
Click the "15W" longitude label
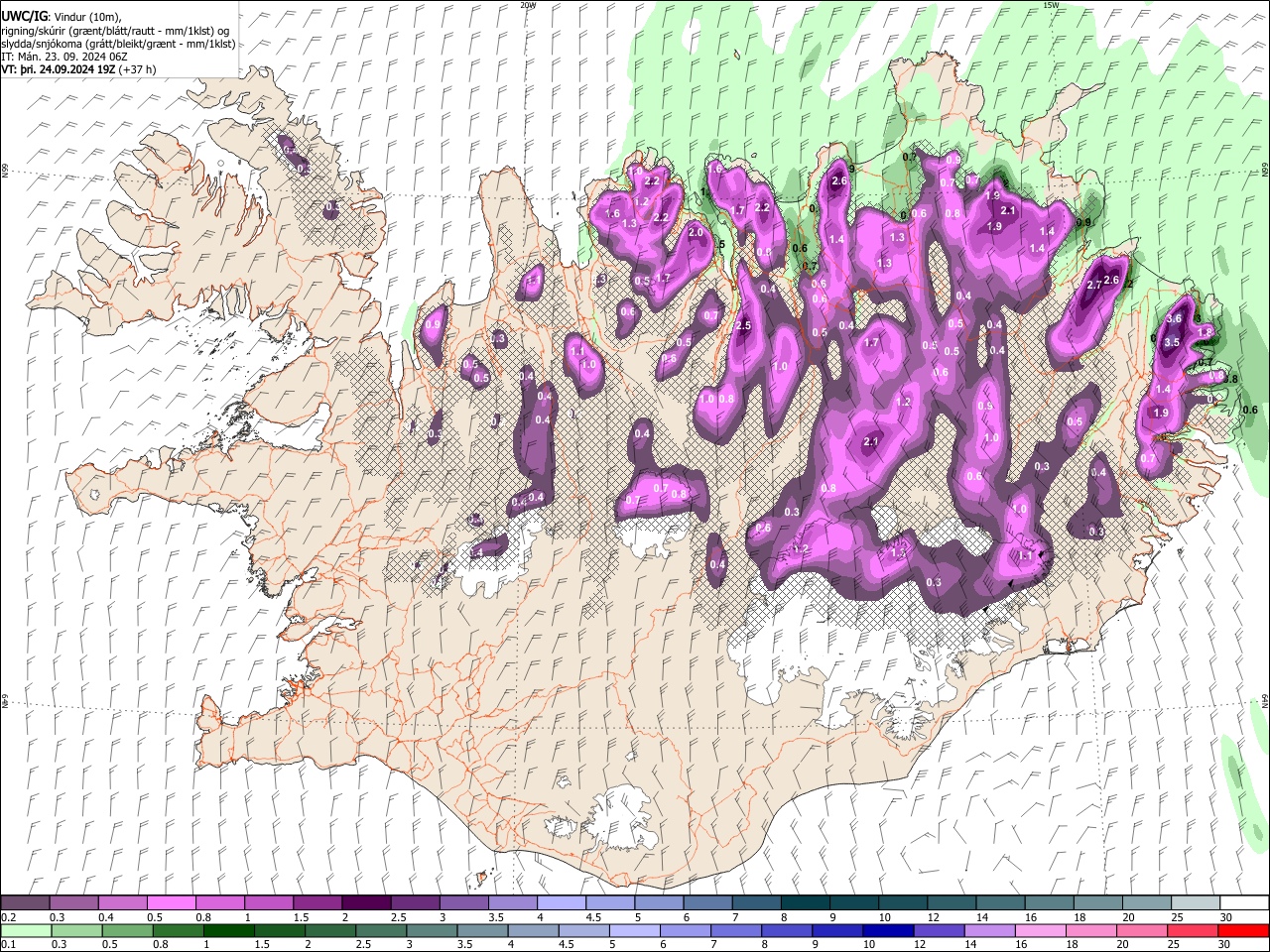pos(1050,5)
